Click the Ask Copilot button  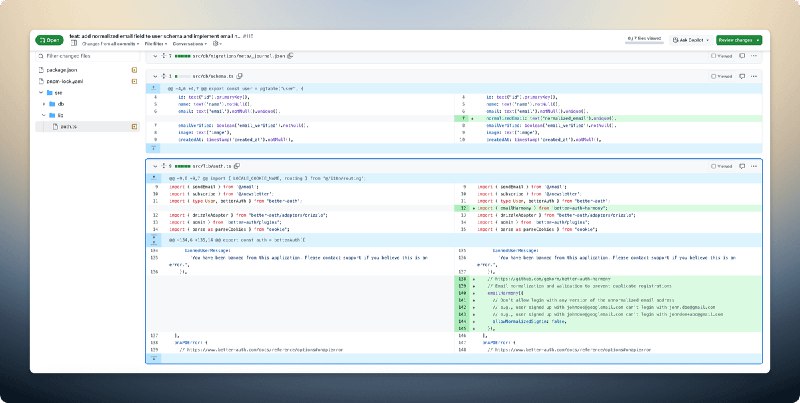[688, 40]
